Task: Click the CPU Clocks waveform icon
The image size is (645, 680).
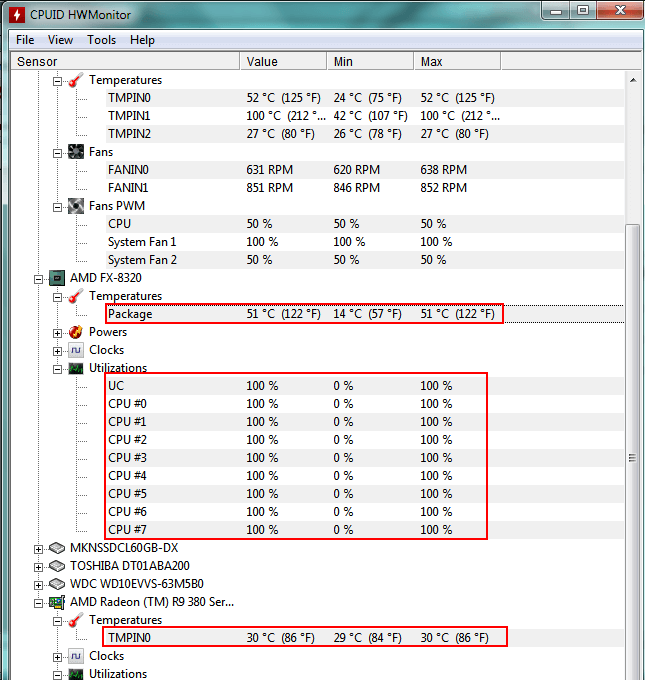Action: click(76, 350)
